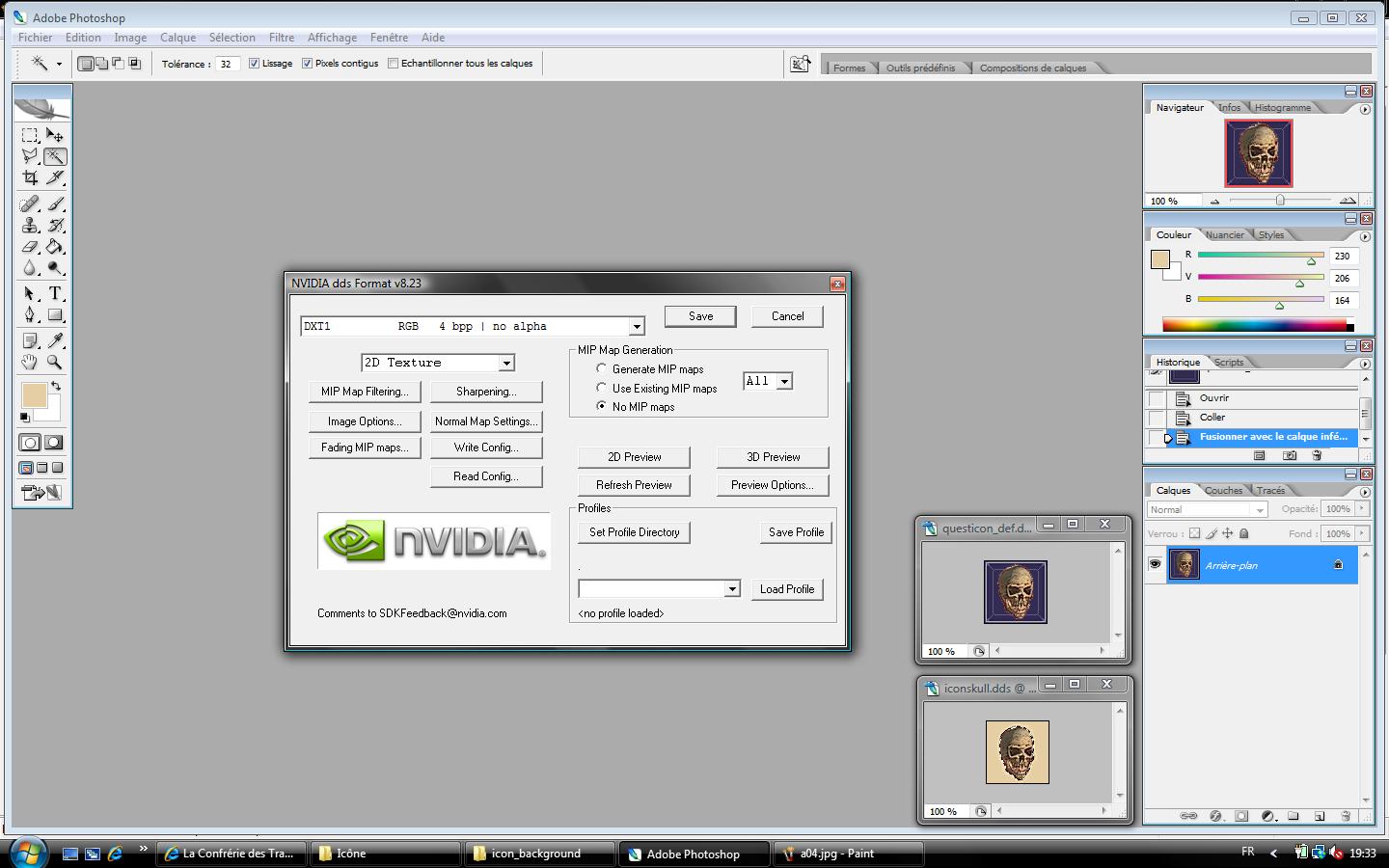Select the Brush tool
Image resolution: width=1389 pixels, height=868 pixels.
(x=55, y=203)
